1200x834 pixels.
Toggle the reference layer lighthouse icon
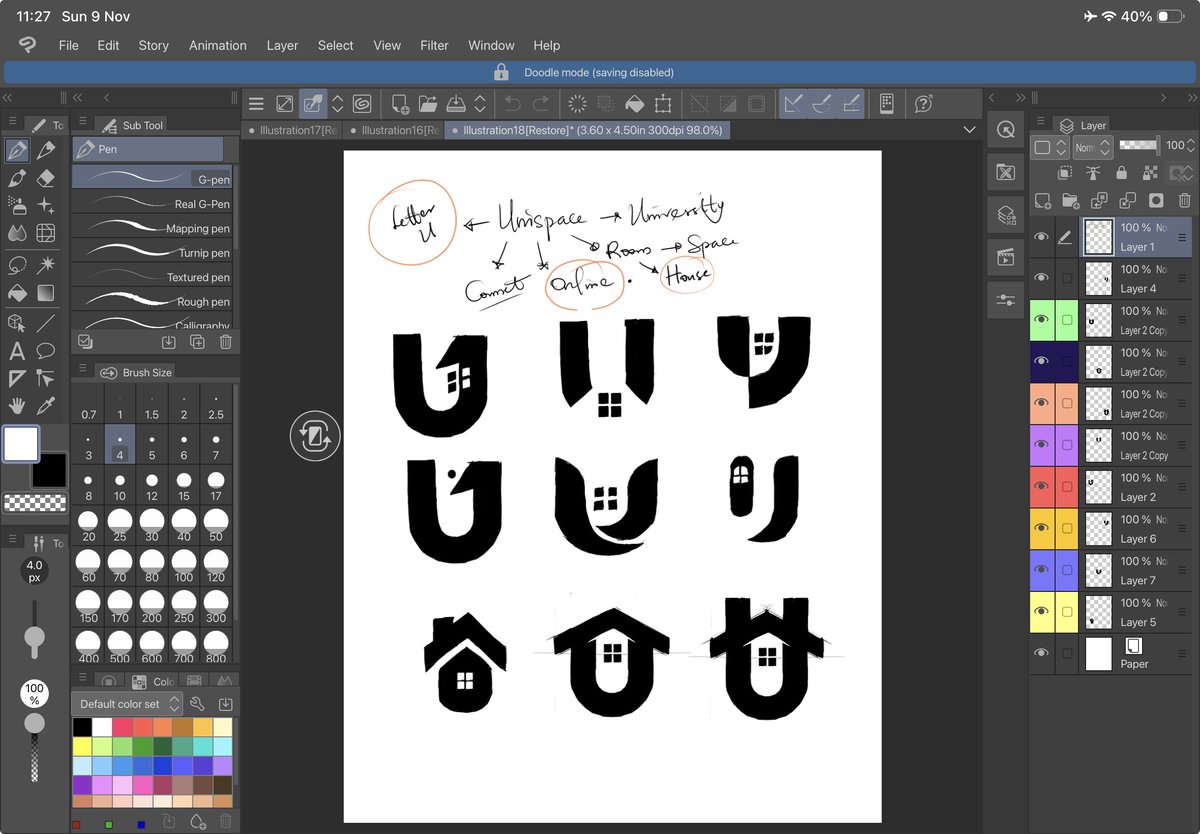[x=1095, y=173]
